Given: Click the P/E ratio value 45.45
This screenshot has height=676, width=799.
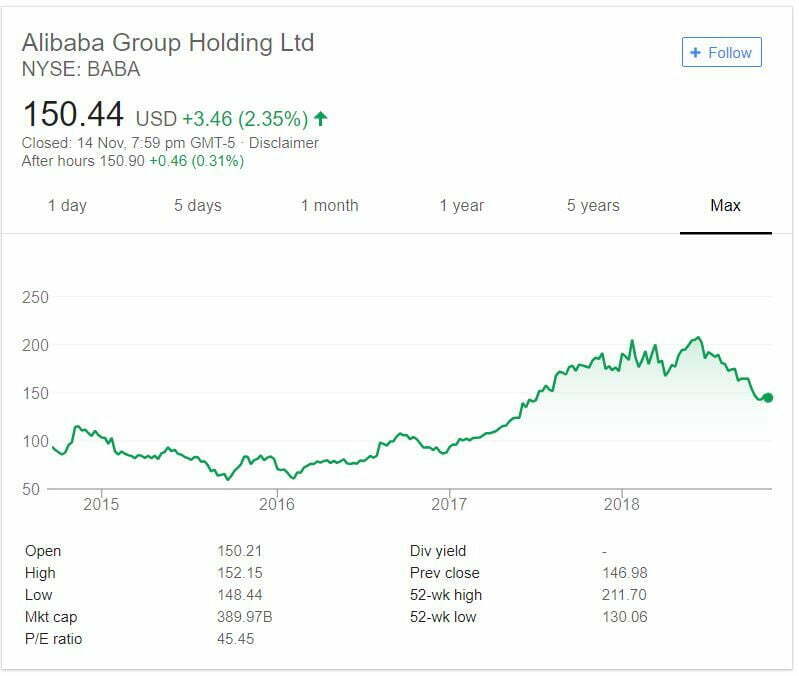Looking at the screenshot, I should (235, 639).
